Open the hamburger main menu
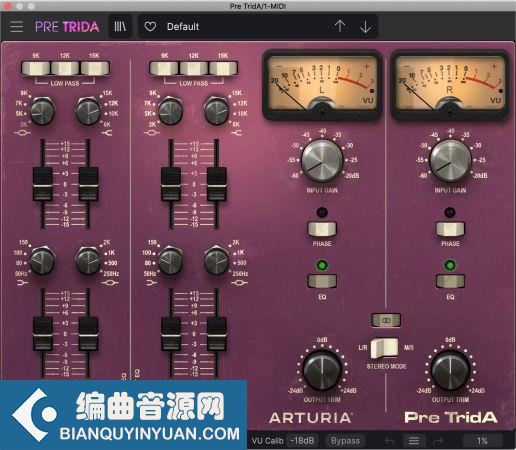This screenshot has height=450, width=516. [x=16, y=26]
